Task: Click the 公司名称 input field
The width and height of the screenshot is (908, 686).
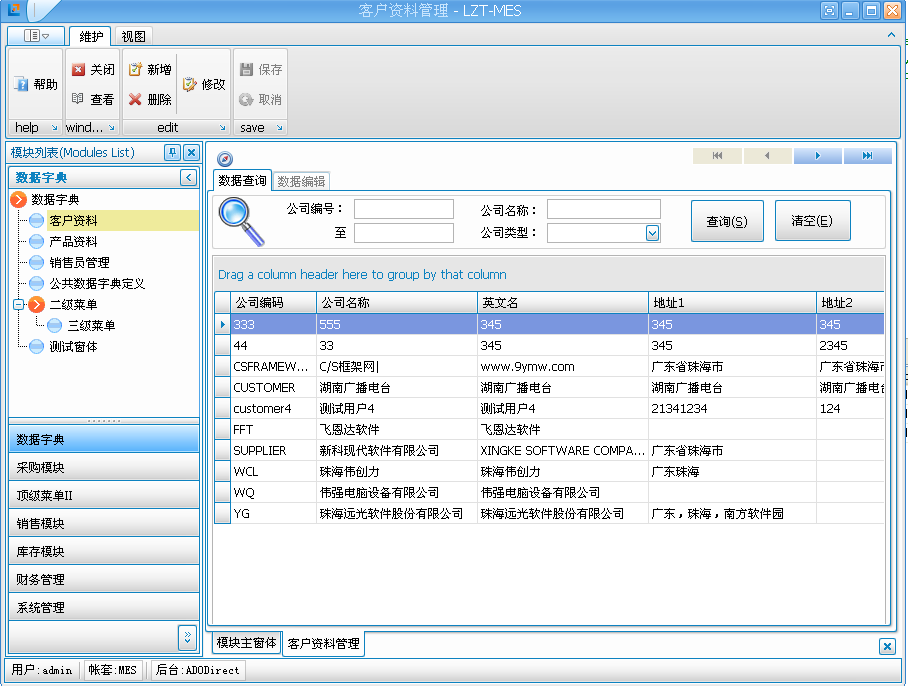Action: (603, 209)
